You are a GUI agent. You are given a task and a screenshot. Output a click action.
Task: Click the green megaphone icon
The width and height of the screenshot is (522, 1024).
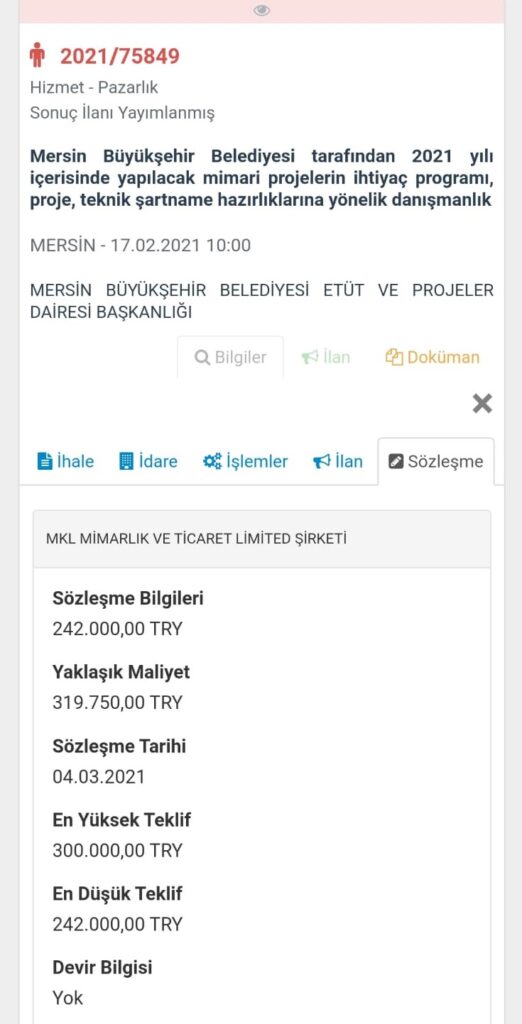(310, 358)
